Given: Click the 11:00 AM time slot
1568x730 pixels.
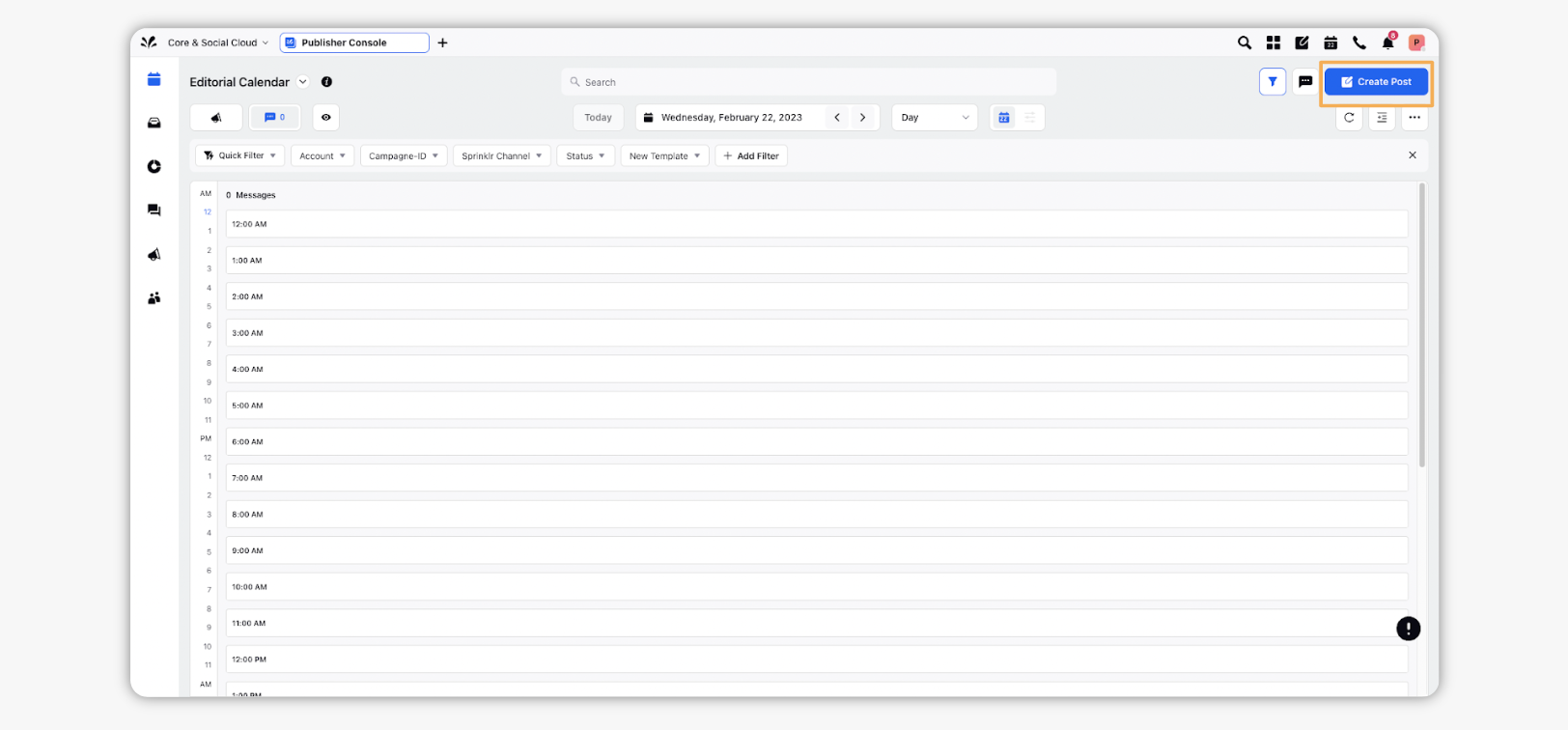Looking at the screenshot, I should [817, 623].
